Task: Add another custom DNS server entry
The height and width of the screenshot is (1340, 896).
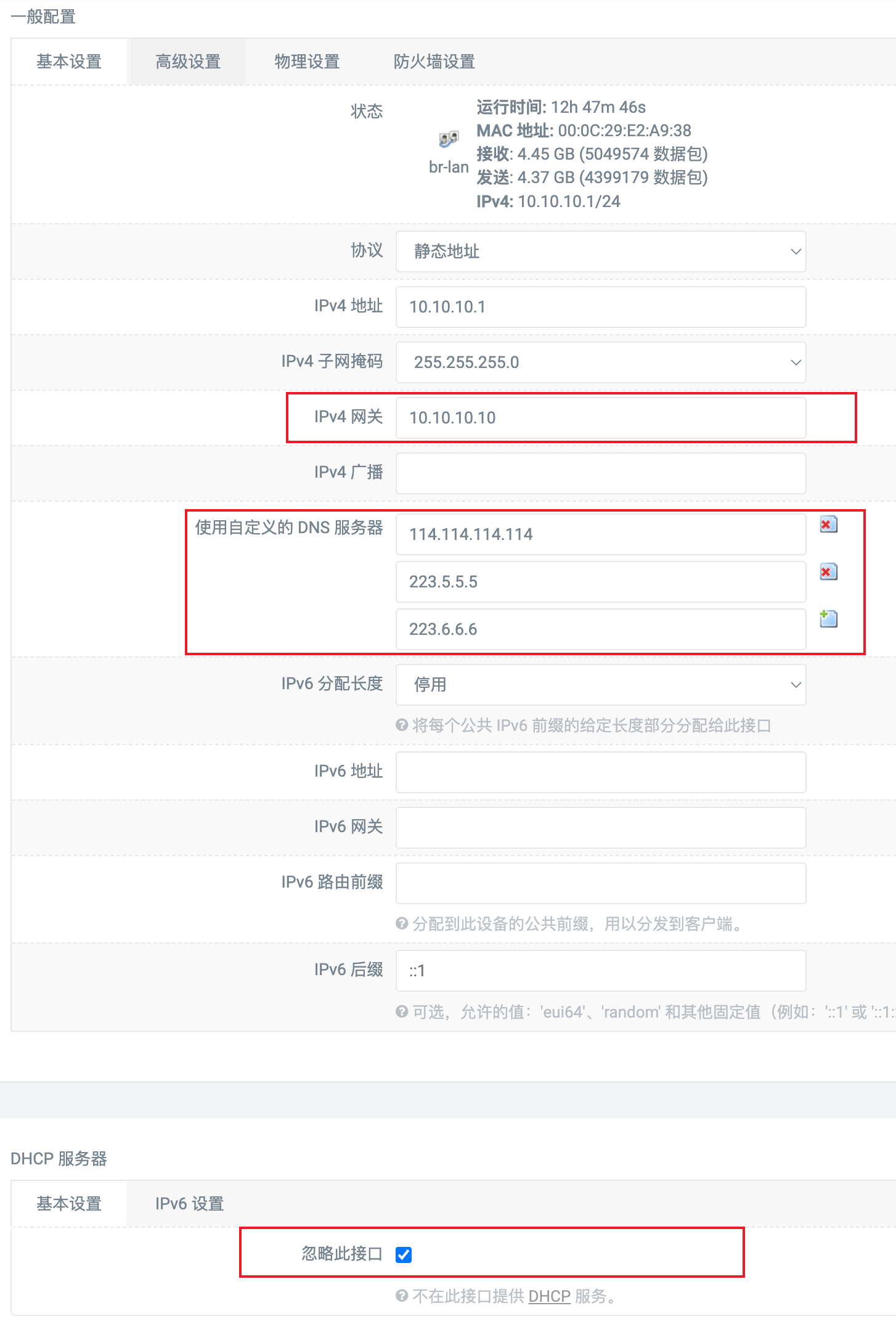Action: tap(828, 619)
